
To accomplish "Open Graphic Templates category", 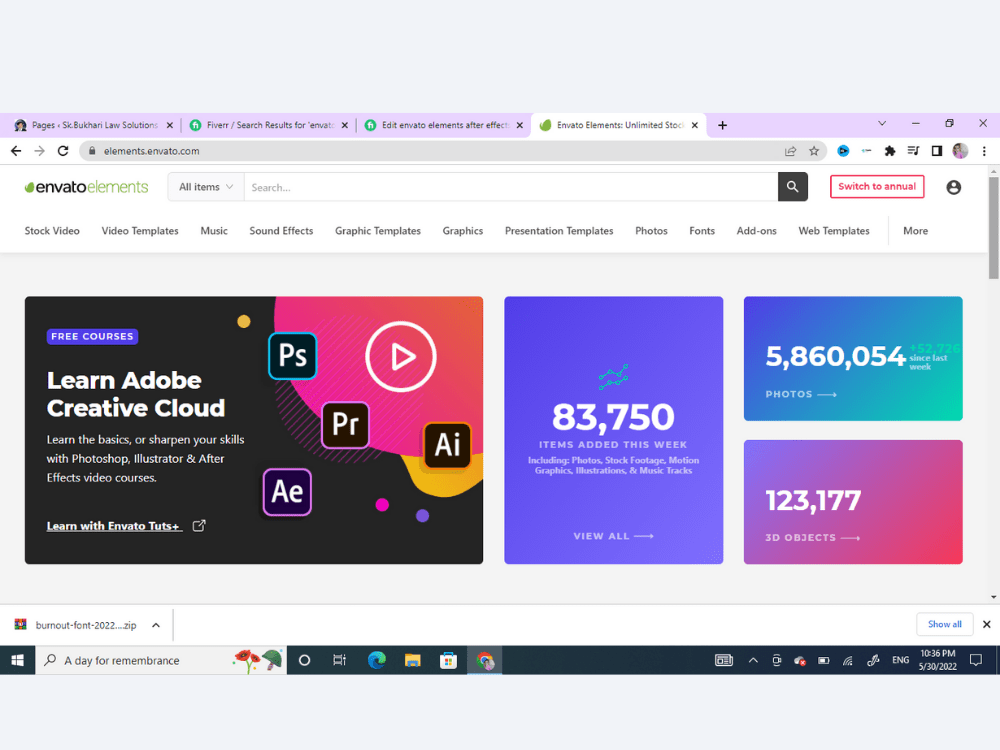I will click(378, 231).
